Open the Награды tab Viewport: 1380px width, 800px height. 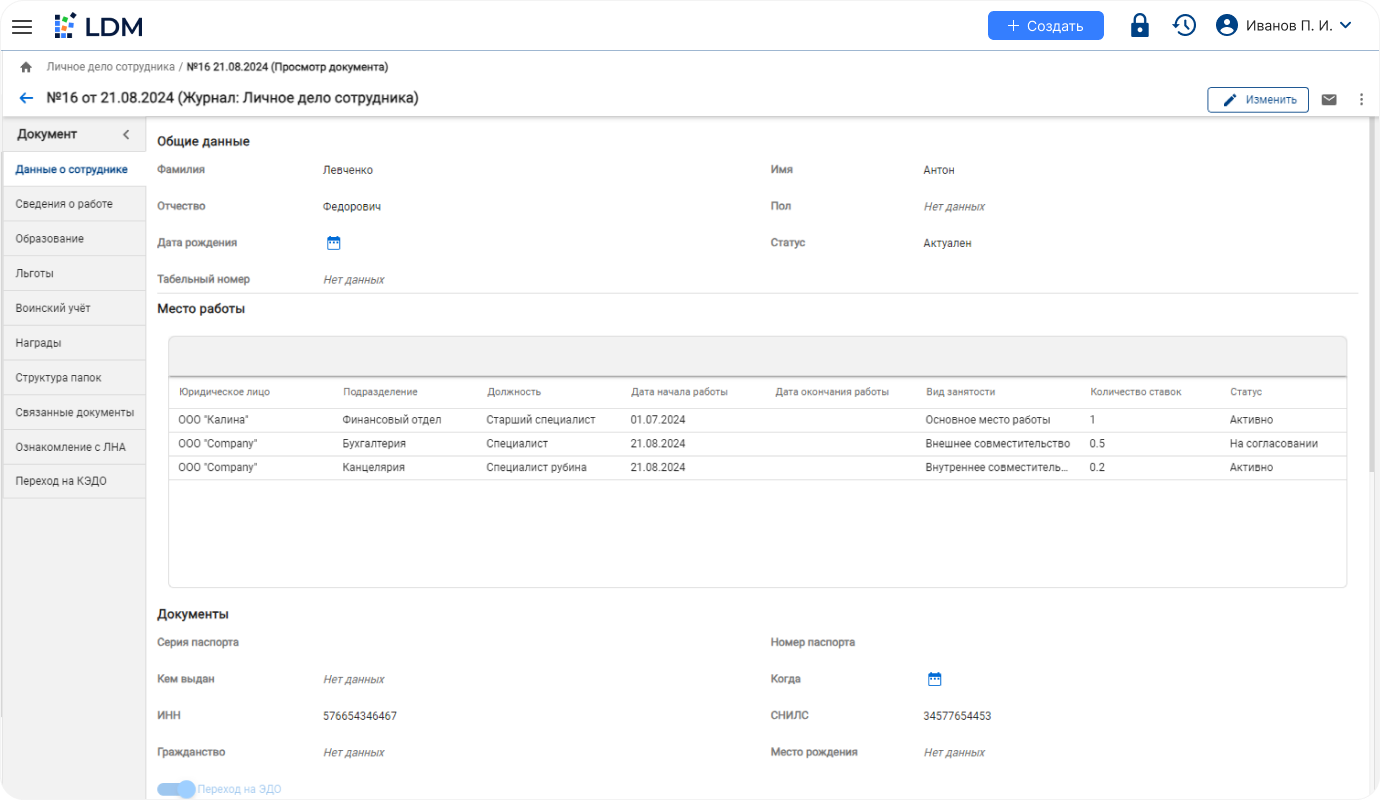click(74, 343)
